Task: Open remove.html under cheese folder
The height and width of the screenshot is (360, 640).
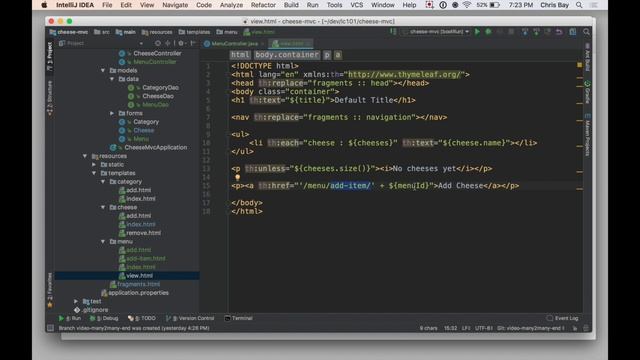Action: click(x=143, y=233)
